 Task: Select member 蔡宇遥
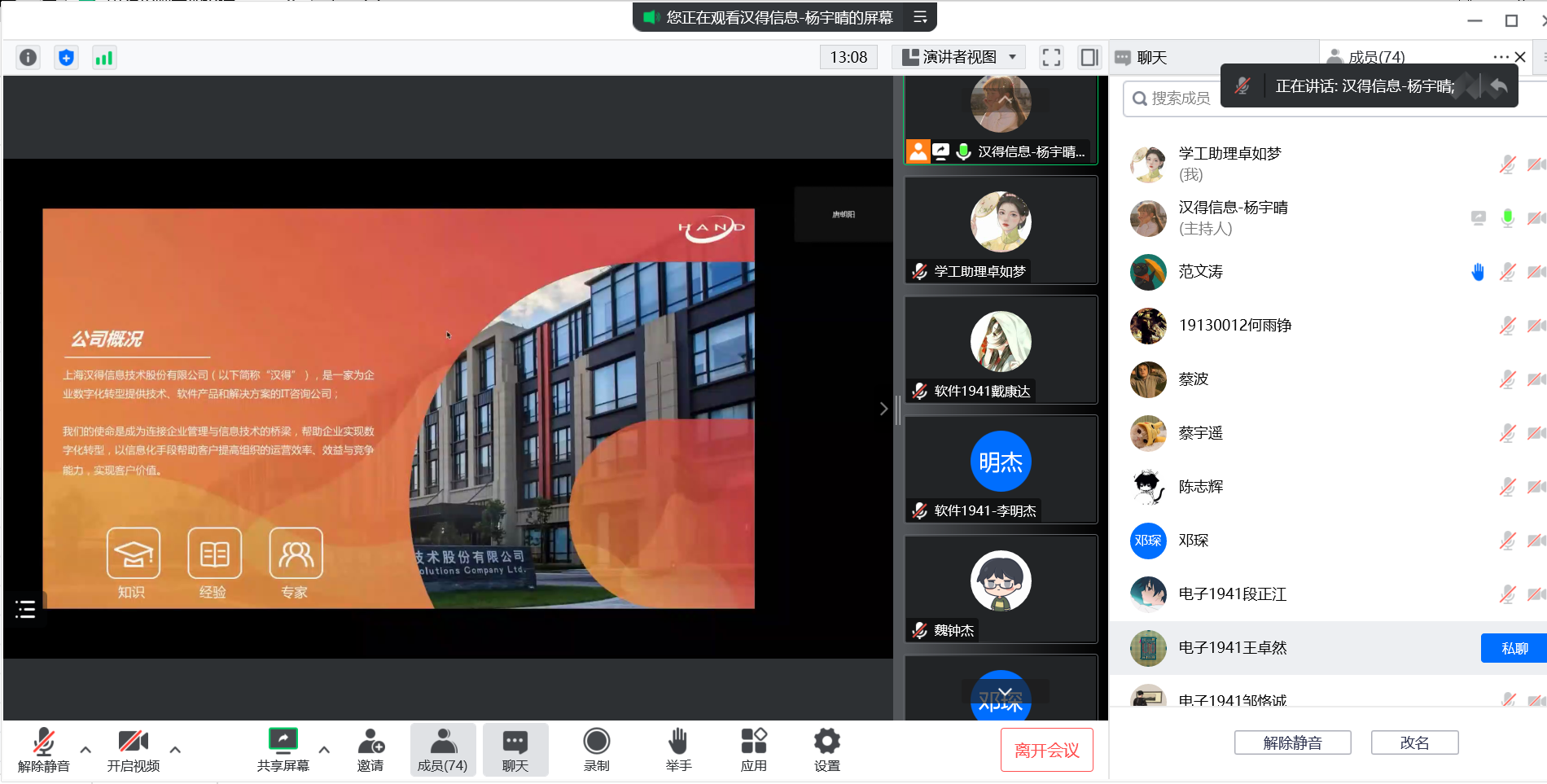pos(1328,433)
